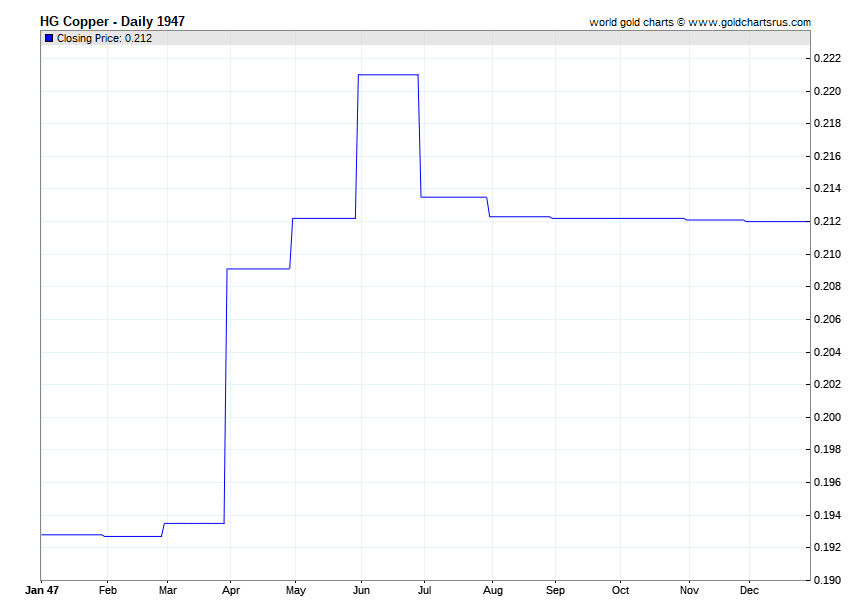Click the goldchartsrus.com credit text

pos(700,23)
